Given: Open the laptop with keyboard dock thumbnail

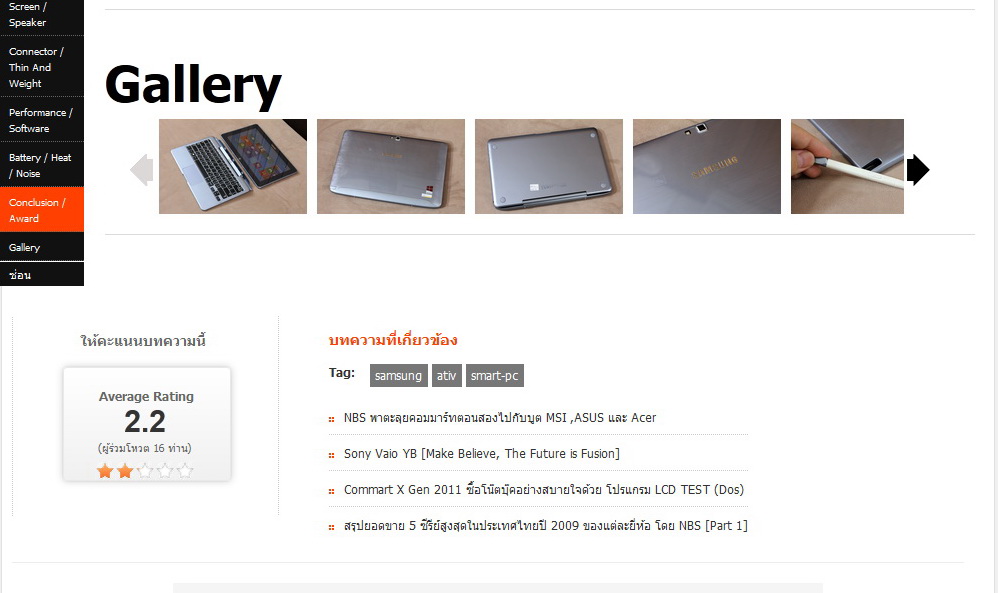Looking at the screenshot, I should click(x=233, y=166).
